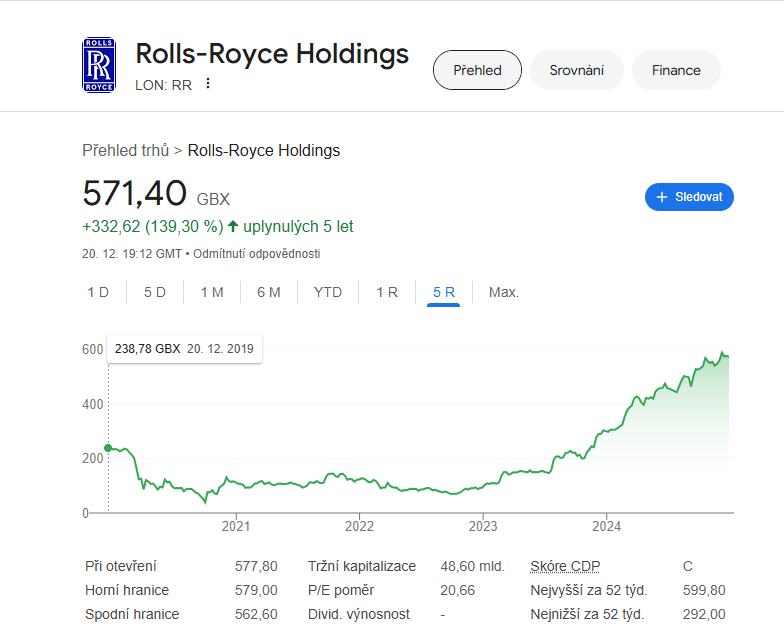The image size is (784, 635).
Task: Click the +332,62 (139,30 %) change text
Action: [x=152, y=226]
